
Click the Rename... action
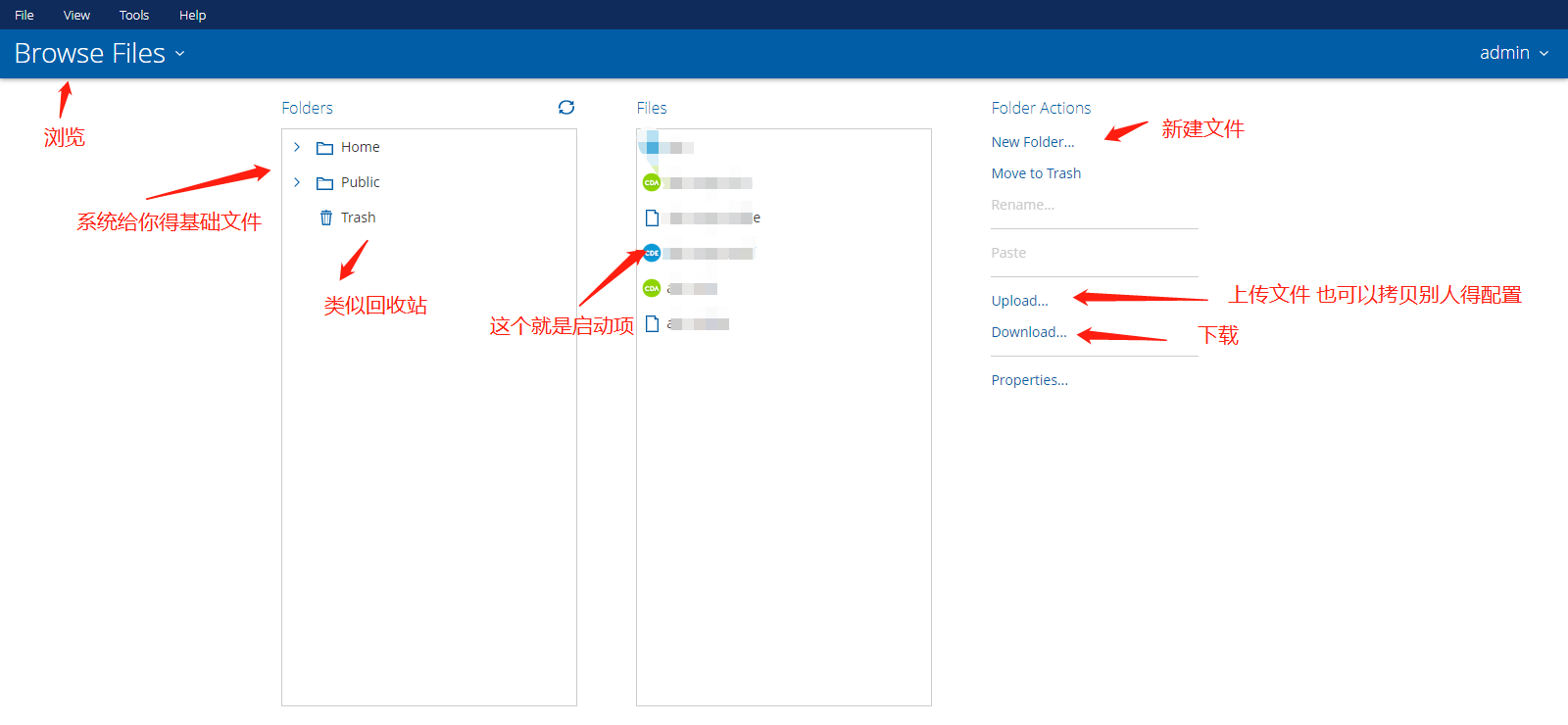pos(1022,205)
